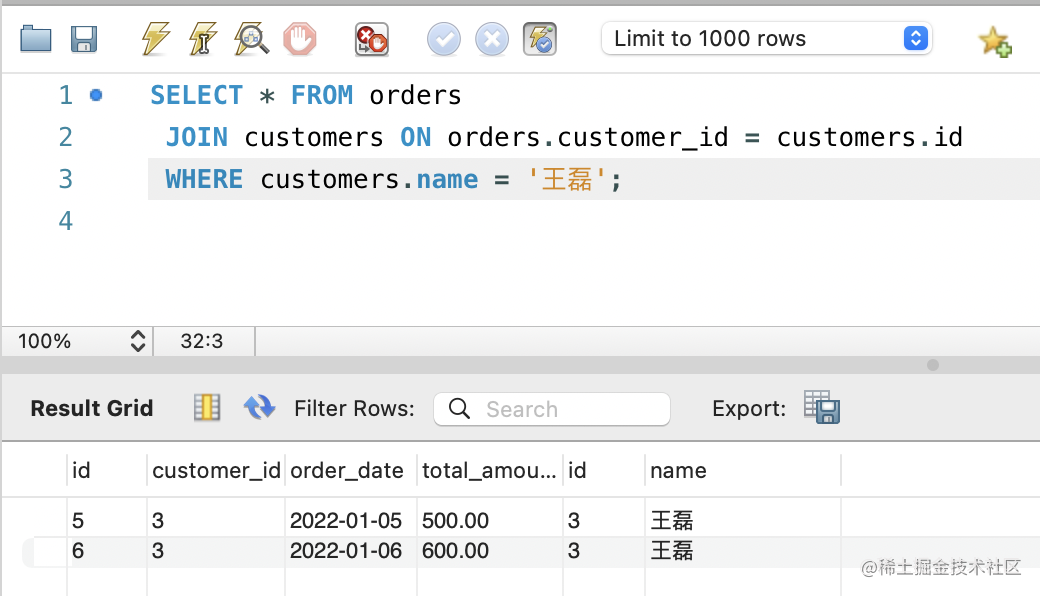The height and width of the screenshot is (596, 1040).
Task: Click the breakpoint dot on line 1
Action: 96,95
